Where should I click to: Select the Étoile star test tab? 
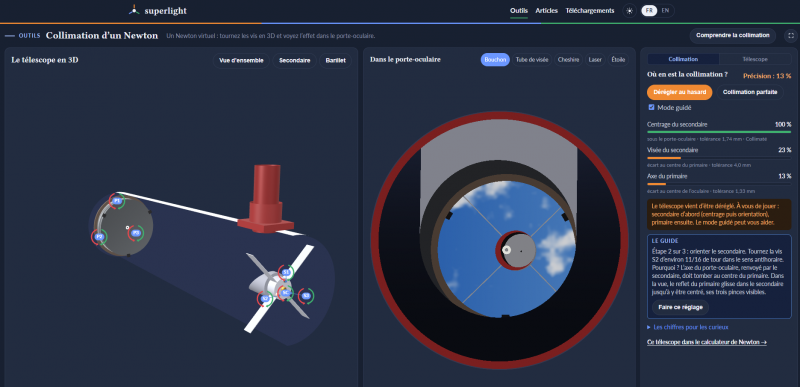click(618, 60)
